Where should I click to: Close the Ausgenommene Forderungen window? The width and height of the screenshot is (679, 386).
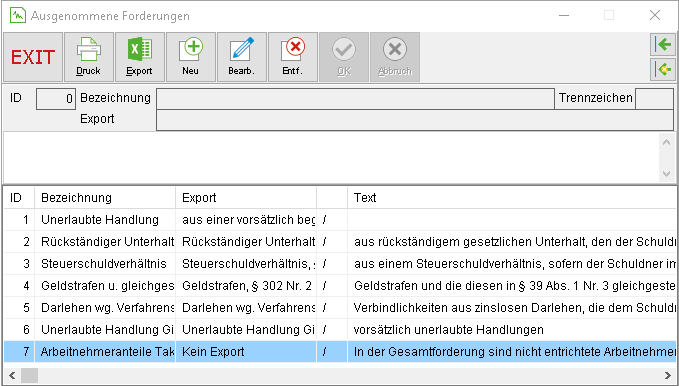tap(655, 15)
